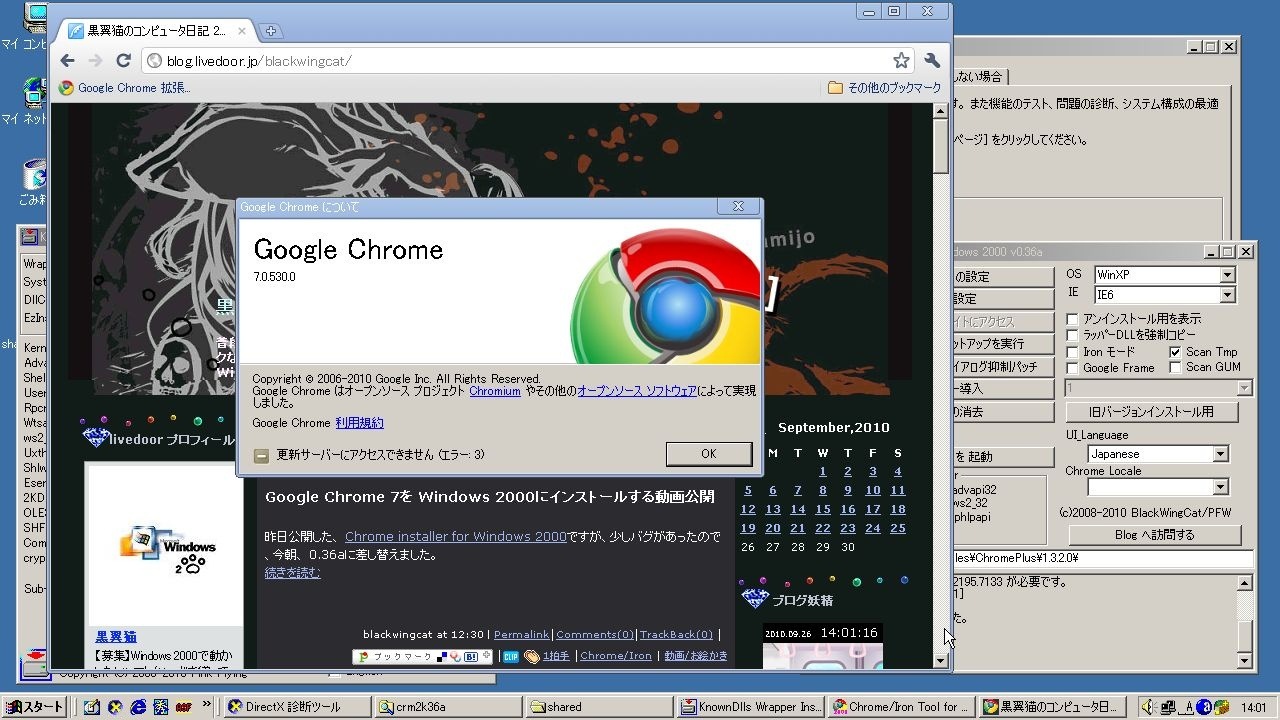Open the '利用規約' terms link
This screenshot has height=720, width=1280.
360,423
